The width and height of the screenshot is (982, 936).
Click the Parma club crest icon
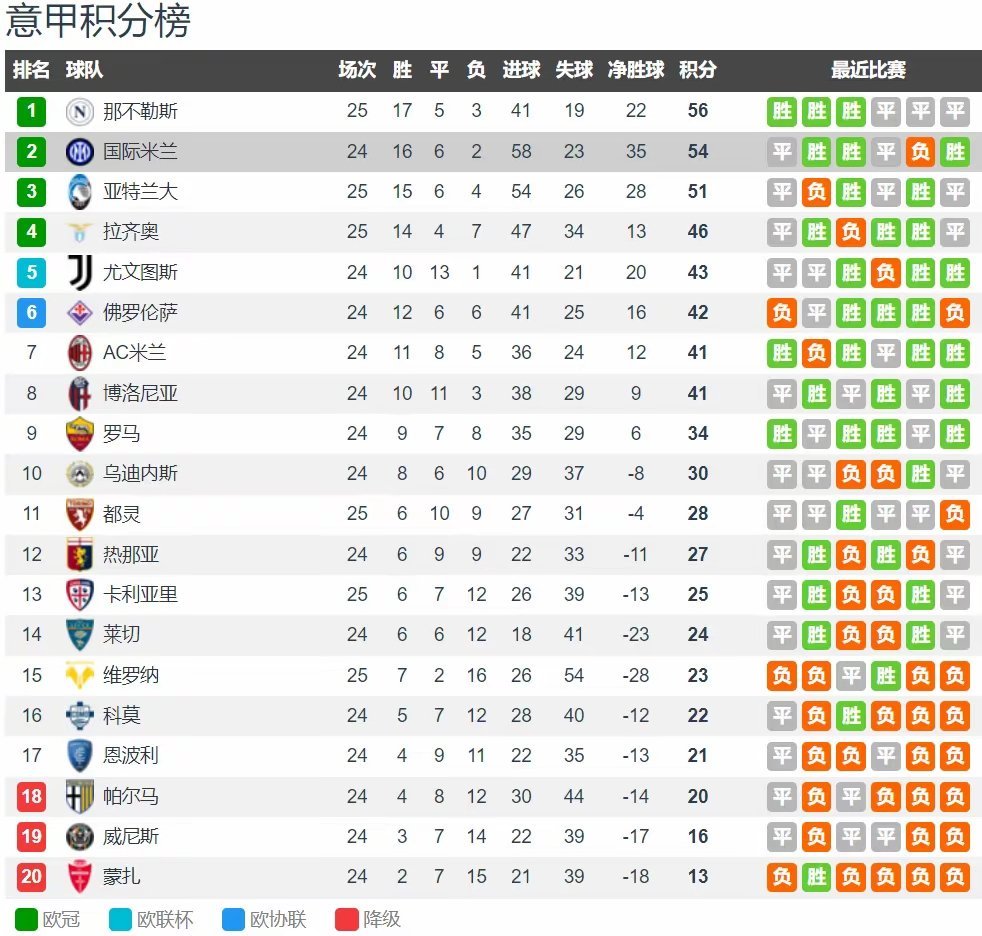80,797
